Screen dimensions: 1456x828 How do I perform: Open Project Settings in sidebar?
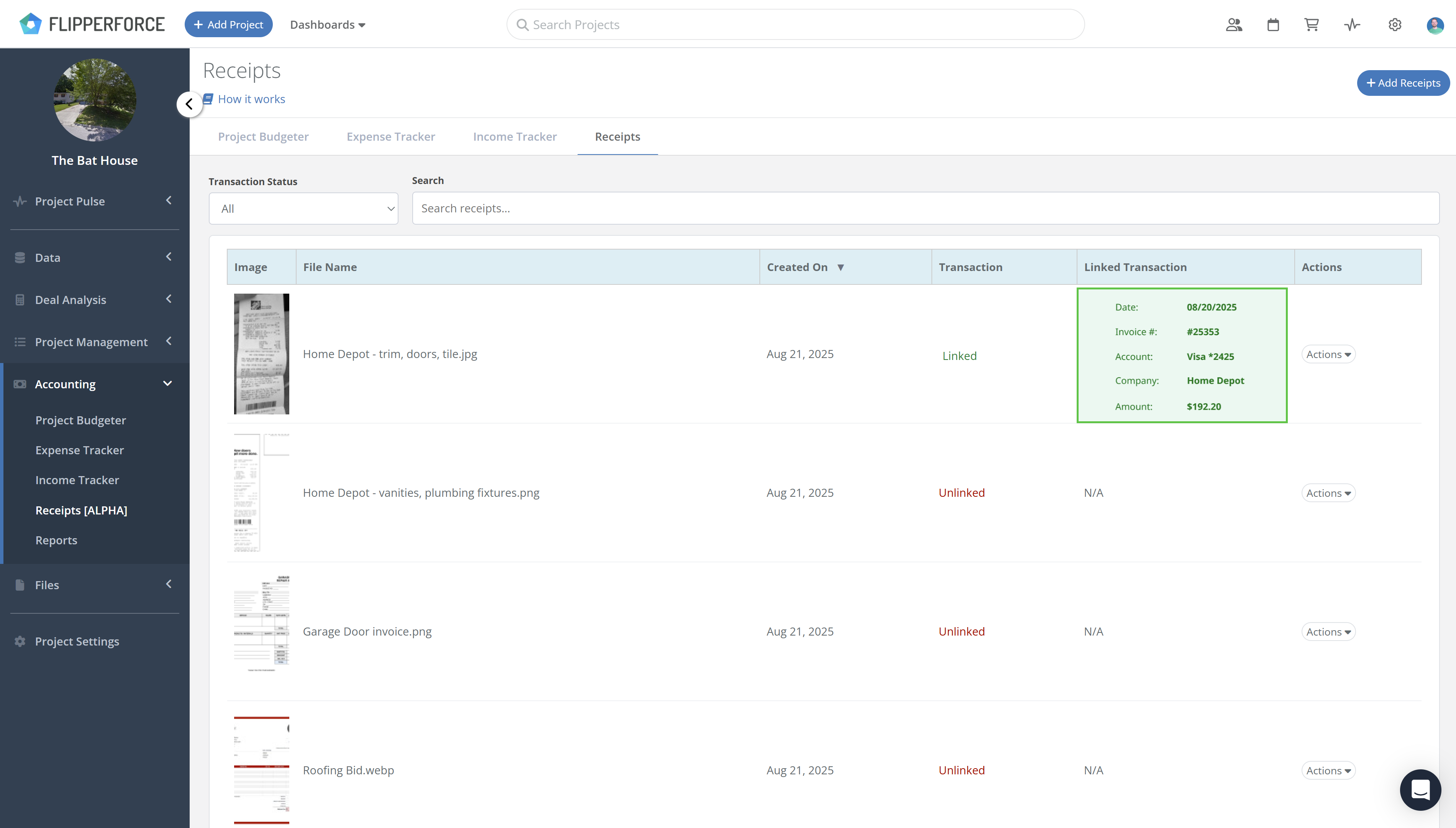point(77,641)
